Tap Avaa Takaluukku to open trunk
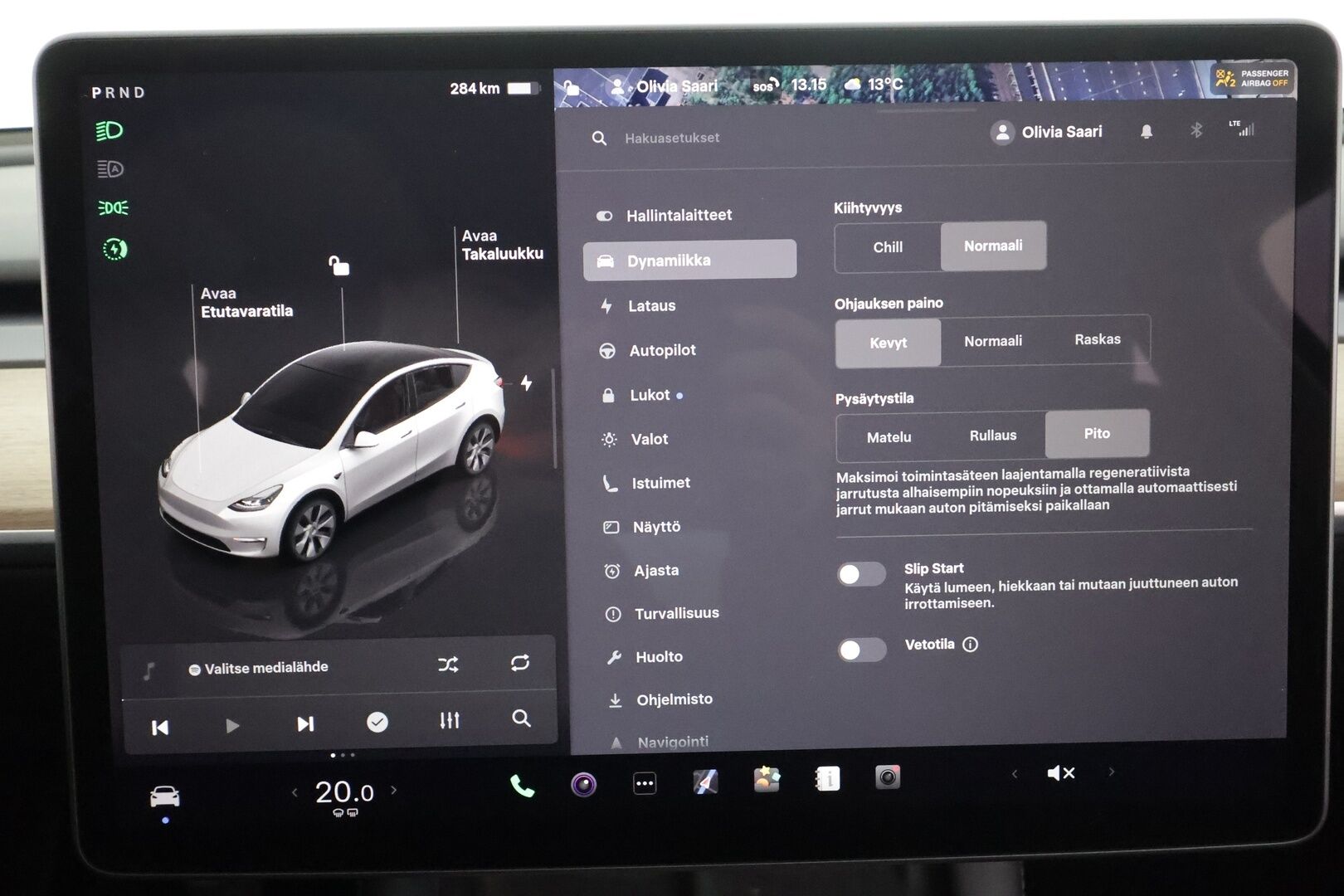1344x896 pixels. tap(502, 246)
